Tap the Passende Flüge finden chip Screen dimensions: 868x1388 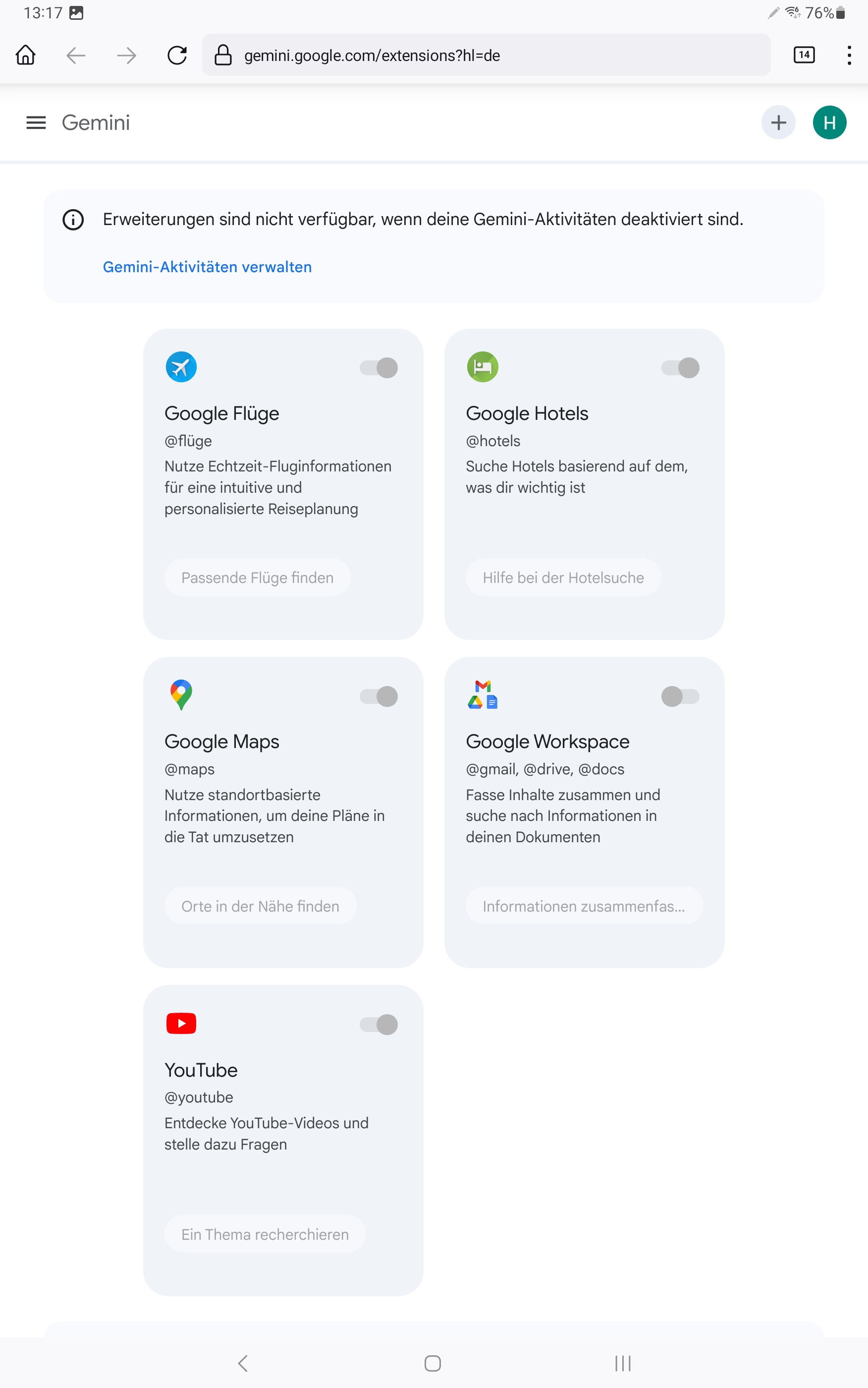click(257, 578)
